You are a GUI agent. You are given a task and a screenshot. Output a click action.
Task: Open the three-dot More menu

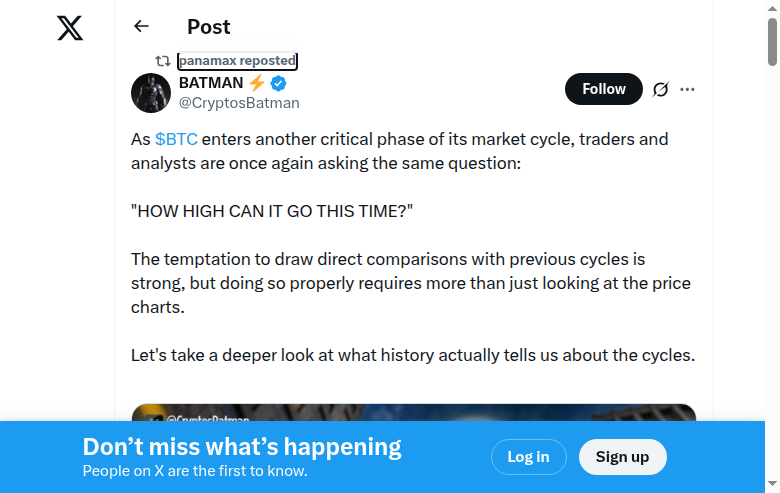(x=687, y=89)
